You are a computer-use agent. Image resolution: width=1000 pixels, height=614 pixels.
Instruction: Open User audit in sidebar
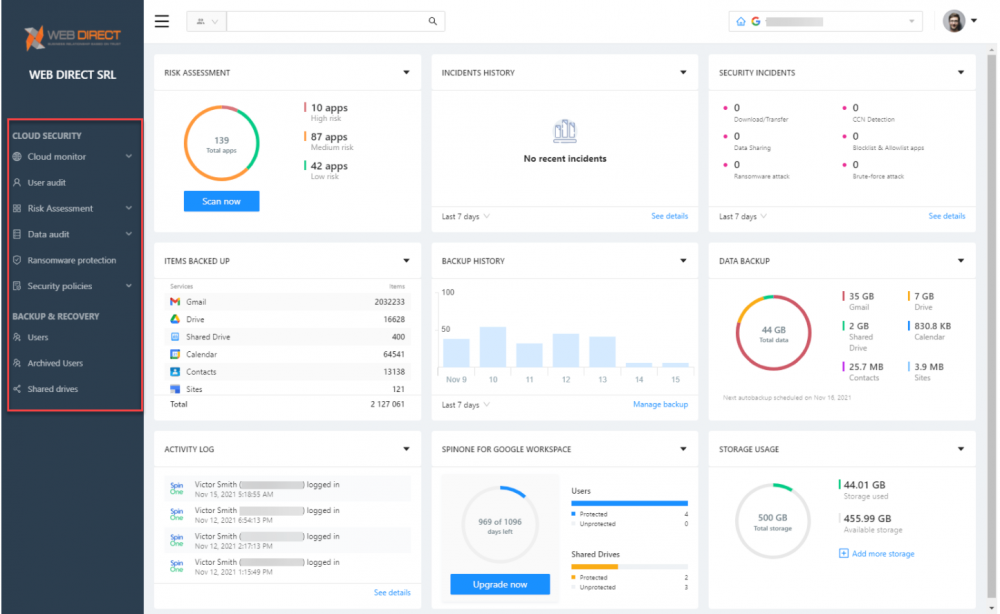pos(47,182)
